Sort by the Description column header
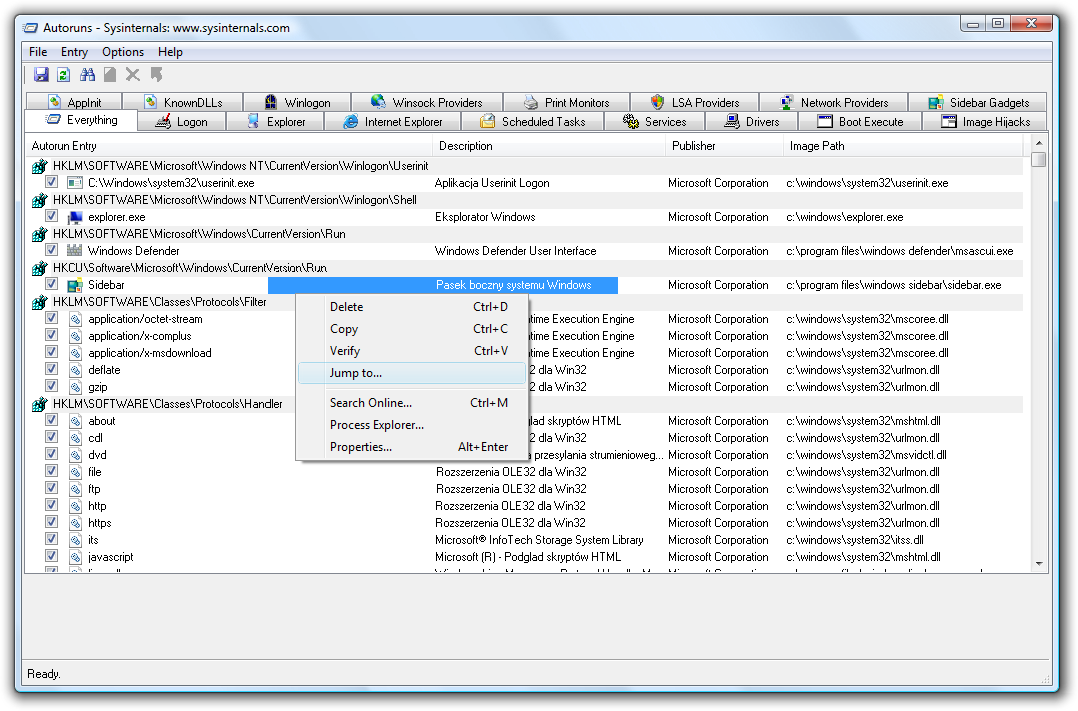 coord(549,146)
